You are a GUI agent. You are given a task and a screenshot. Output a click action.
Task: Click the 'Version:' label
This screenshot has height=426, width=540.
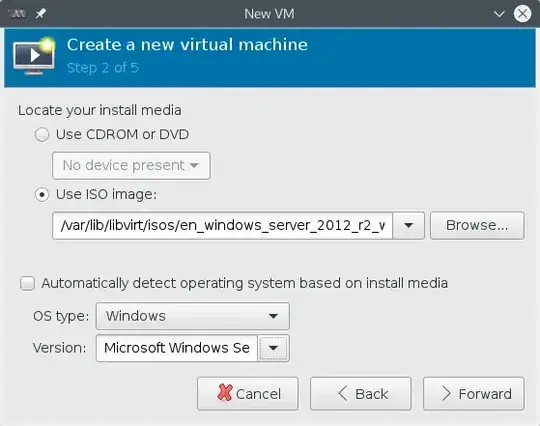[60, 348]
